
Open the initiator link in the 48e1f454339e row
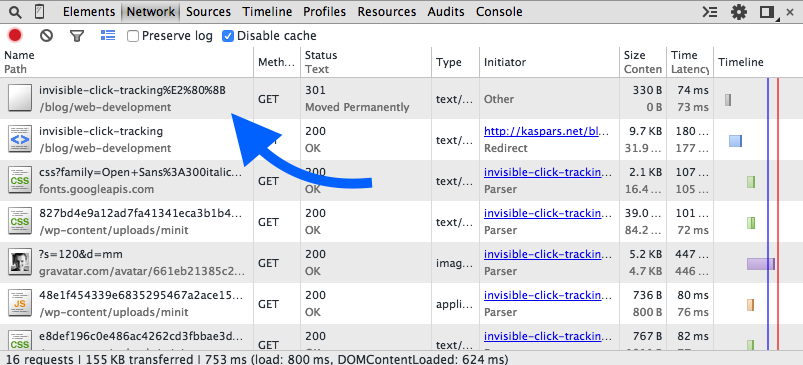tap(547, 295)
